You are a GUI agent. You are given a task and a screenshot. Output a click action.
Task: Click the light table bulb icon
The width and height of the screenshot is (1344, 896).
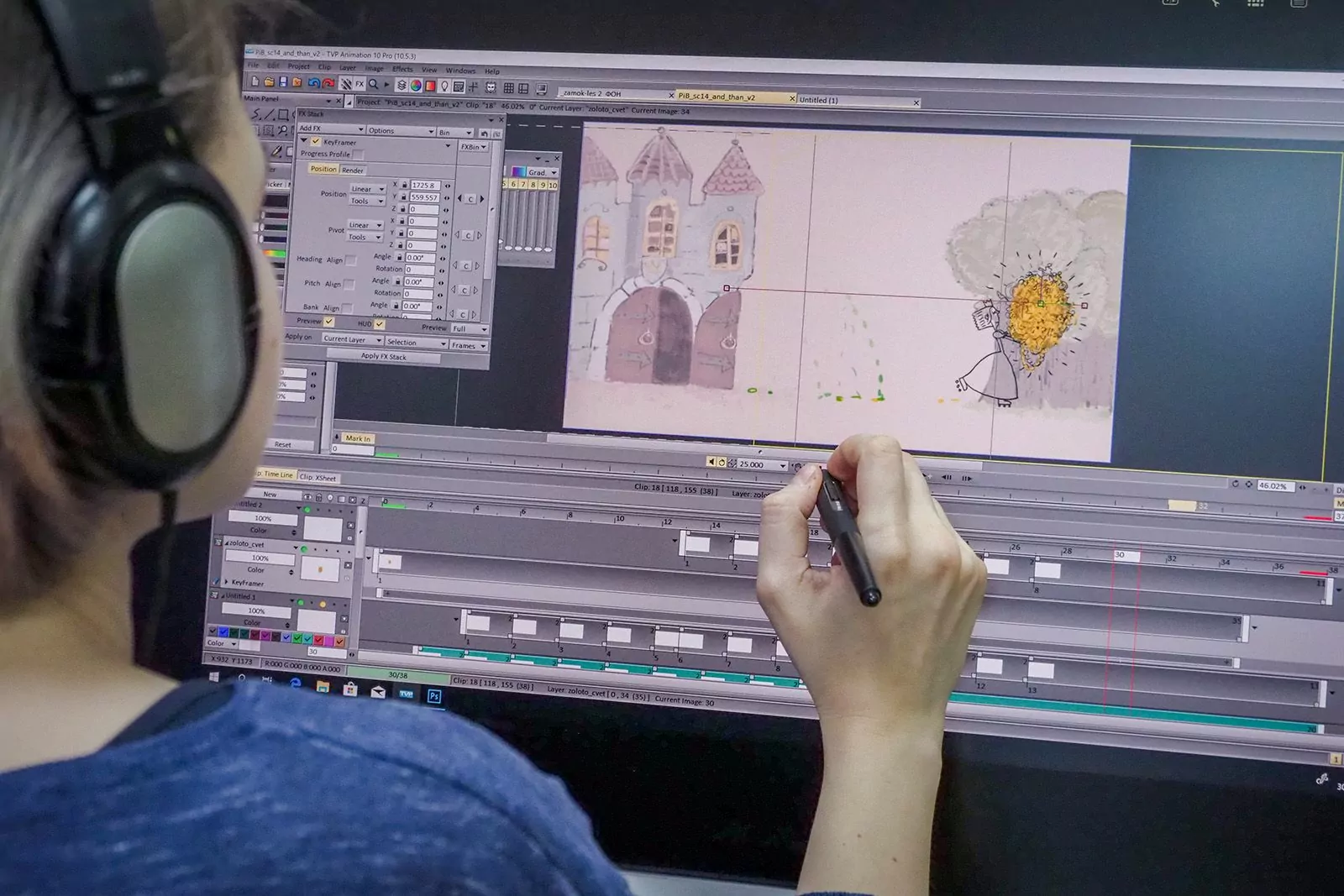pyautogui.click(x=444, y=86)
